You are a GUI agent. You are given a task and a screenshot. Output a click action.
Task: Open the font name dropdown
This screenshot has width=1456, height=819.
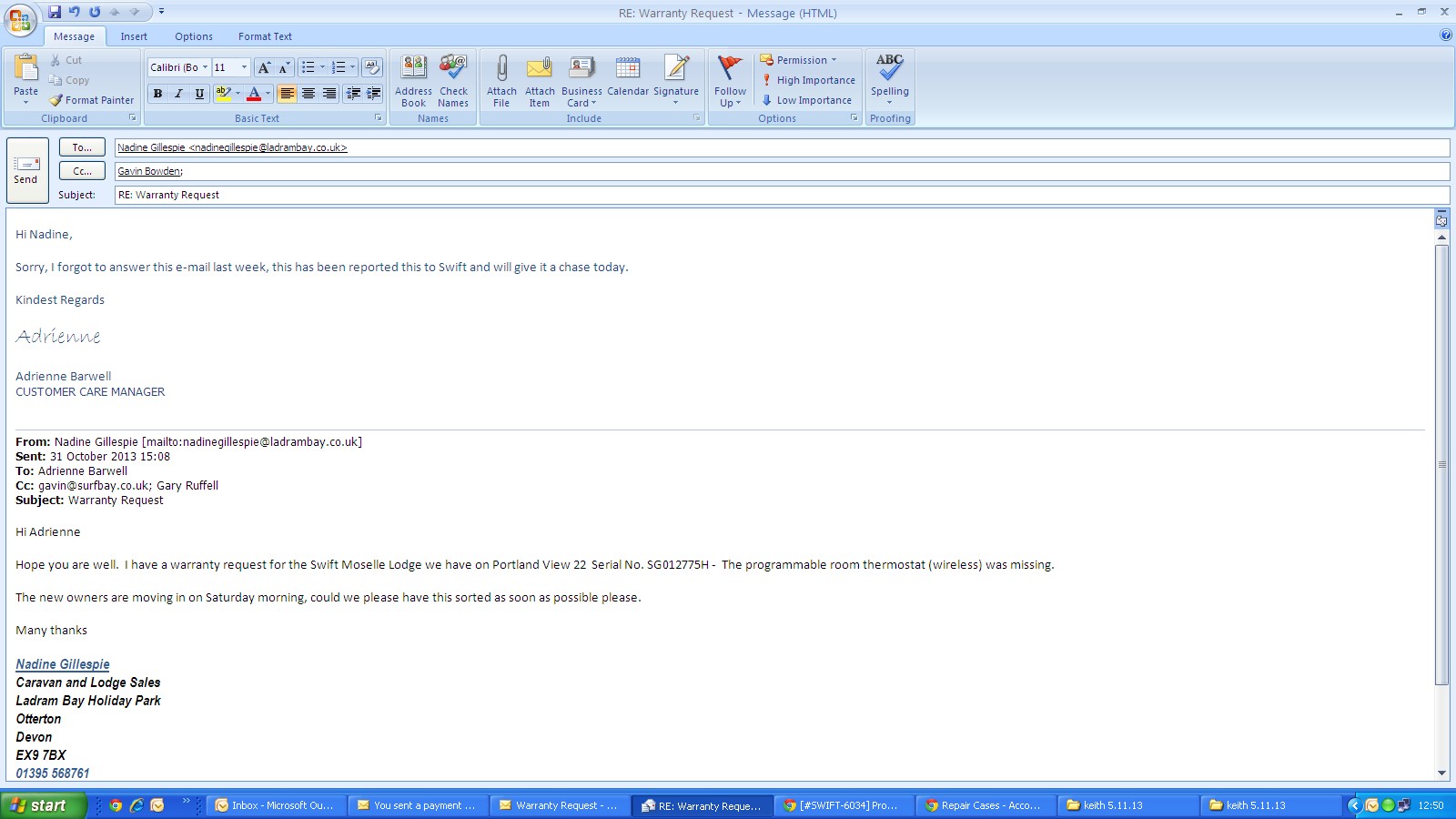tap(205, 67)
